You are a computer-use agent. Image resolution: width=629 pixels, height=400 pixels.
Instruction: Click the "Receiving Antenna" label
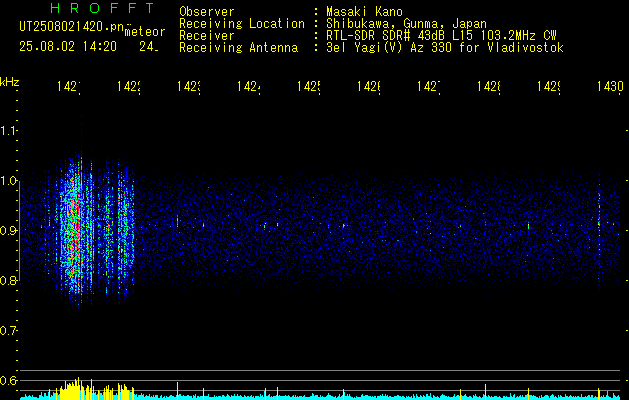click(238, 48)
